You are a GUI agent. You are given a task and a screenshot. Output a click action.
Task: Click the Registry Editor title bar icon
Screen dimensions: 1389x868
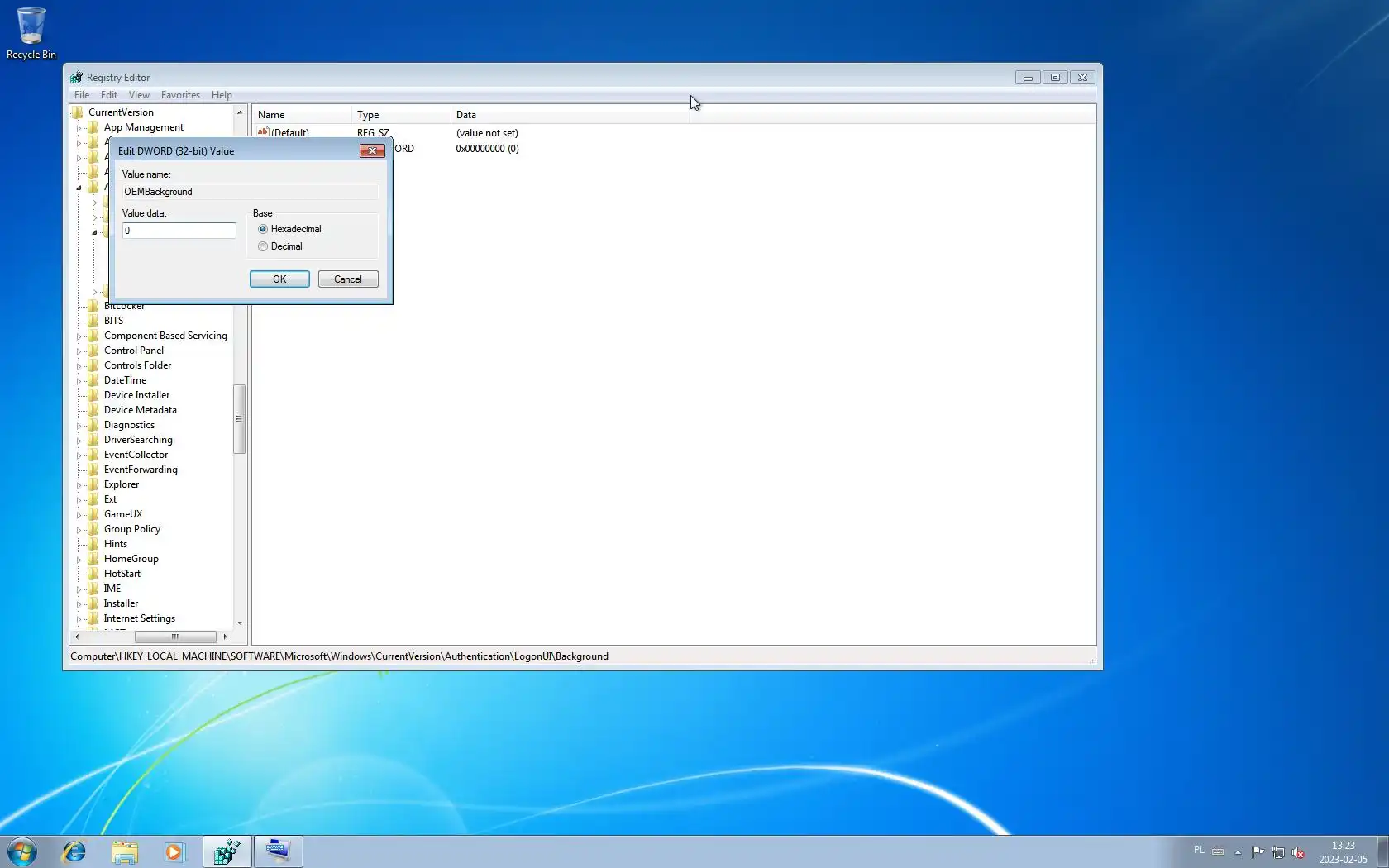click(76, 78)
